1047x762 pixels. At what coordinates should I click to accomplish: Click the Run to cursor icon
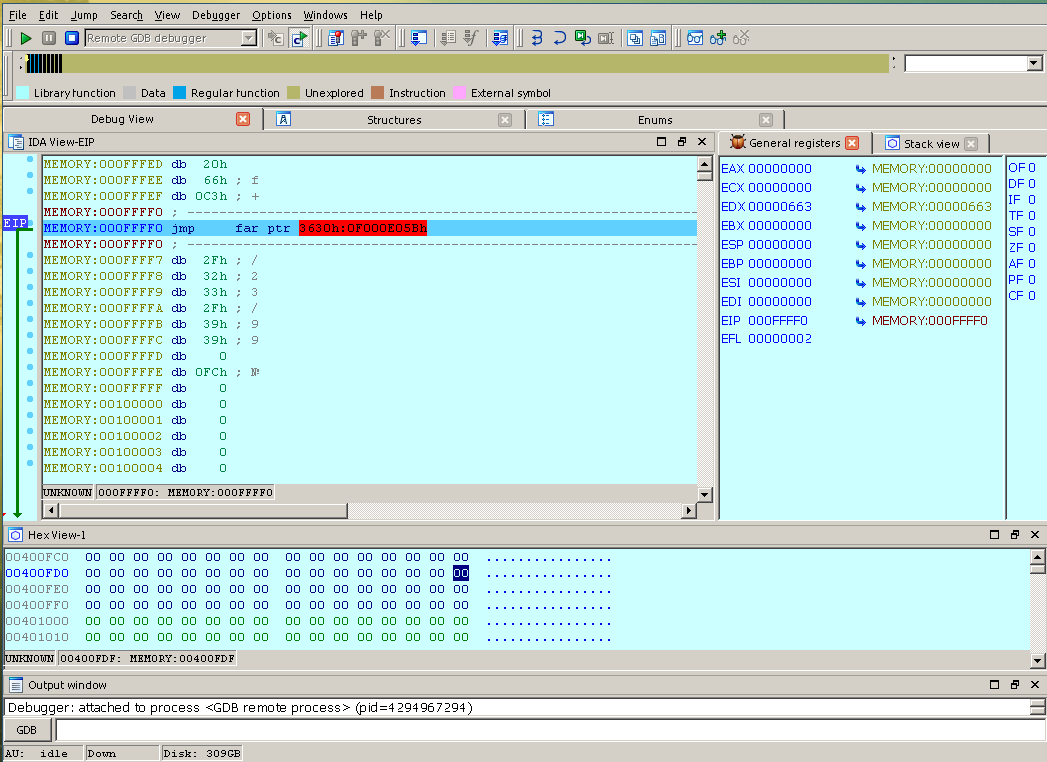coord(583,38)
